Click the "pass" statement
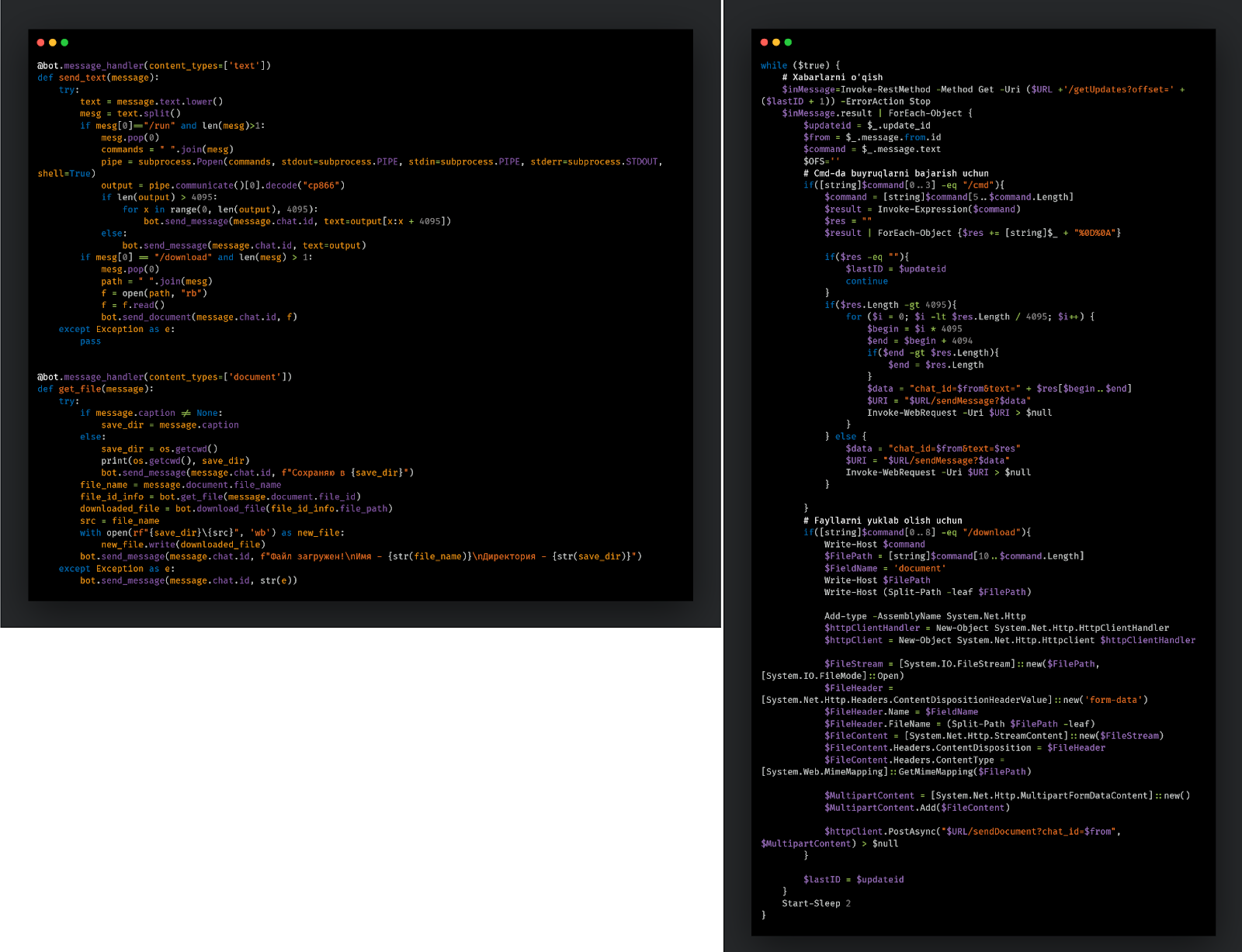1242x952 pixels. (x=90, y=341)
